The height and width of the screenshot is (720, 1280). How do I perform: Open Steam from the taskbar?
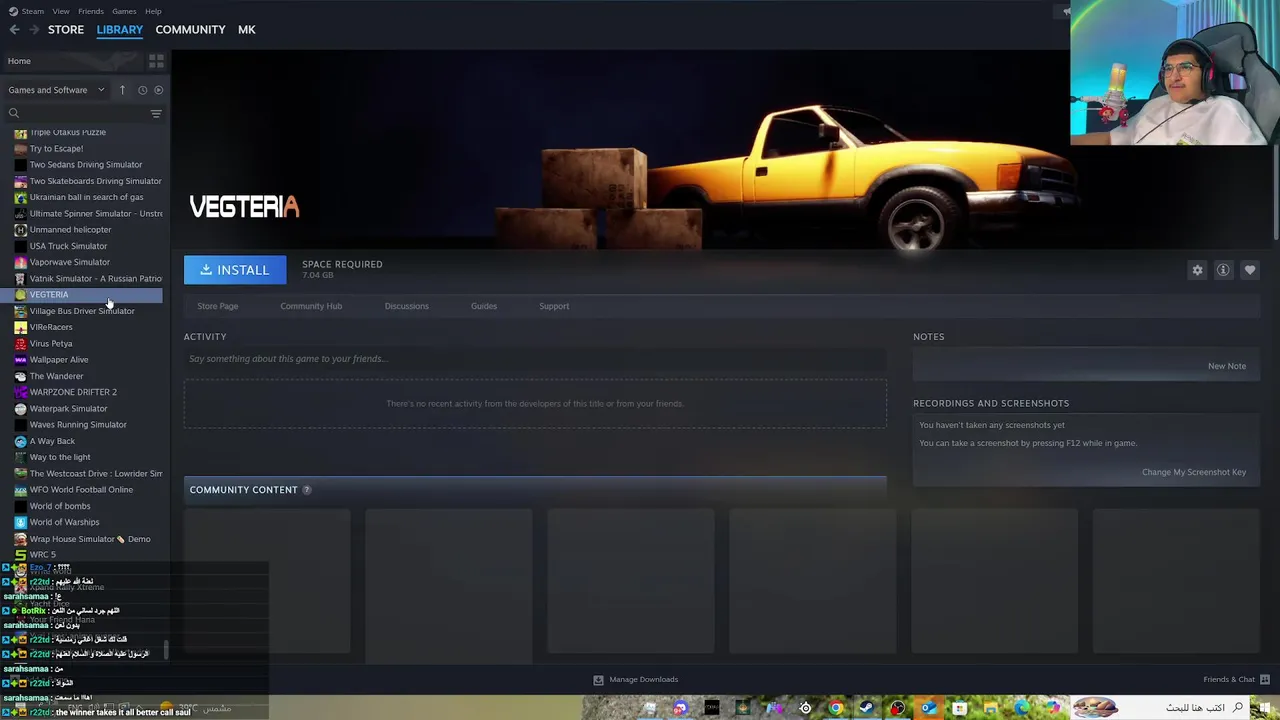[x=867, y=708]
